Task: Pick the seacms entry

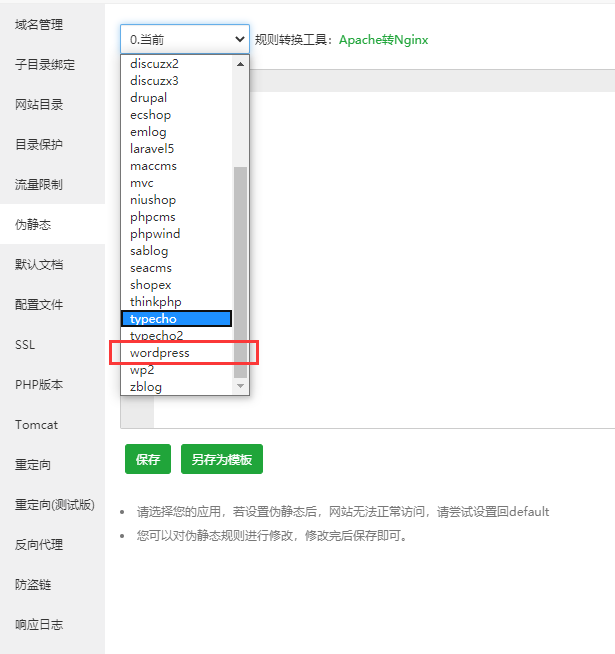Action: click(x=176, y=268)
